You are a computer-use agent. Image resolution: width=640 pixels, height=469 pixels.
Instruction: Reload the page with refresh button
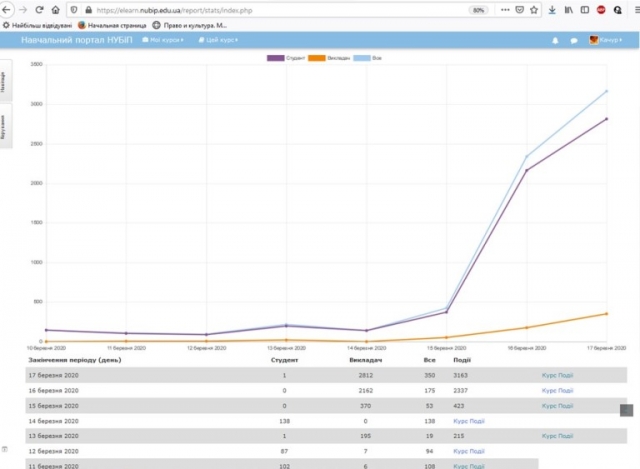(39, 9)
